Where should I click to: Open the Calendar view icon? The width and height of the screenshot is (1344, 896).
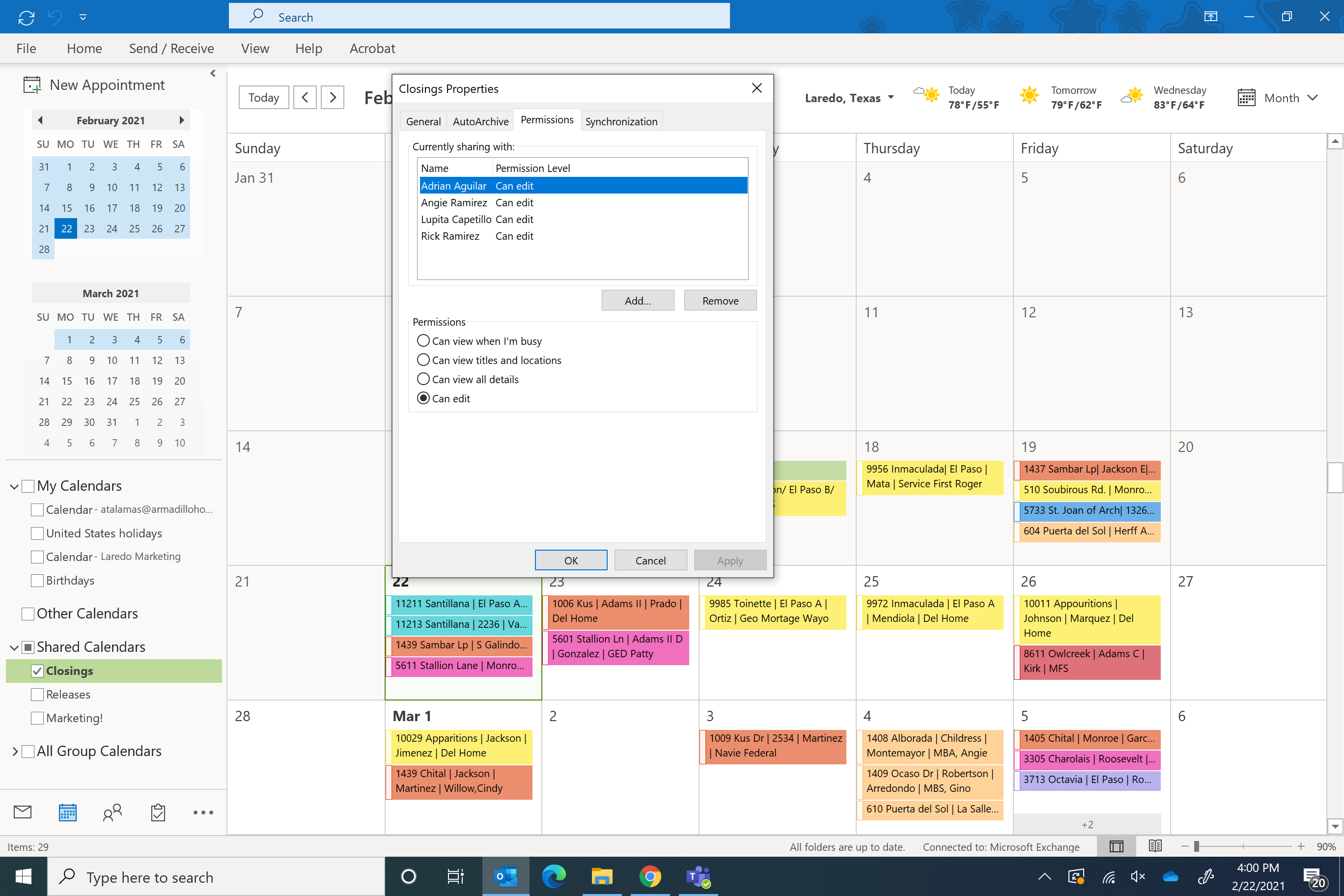(67, 813)
